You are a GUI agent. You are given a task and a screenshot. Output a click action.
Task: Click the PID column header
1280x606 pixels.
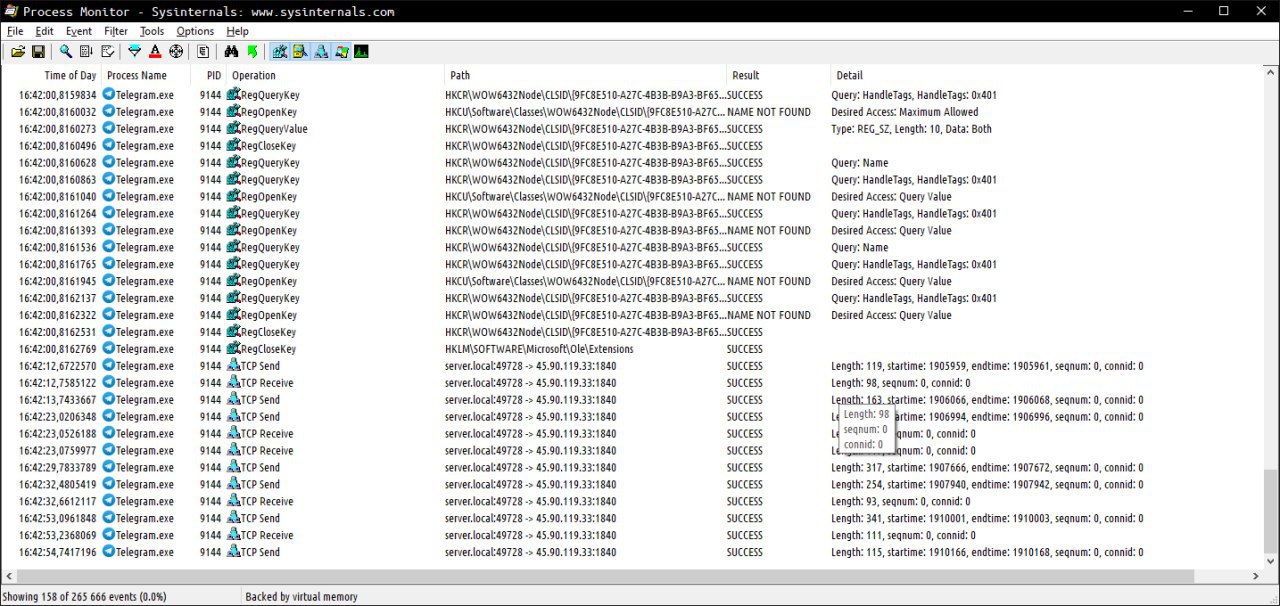(x=214, y=75)
